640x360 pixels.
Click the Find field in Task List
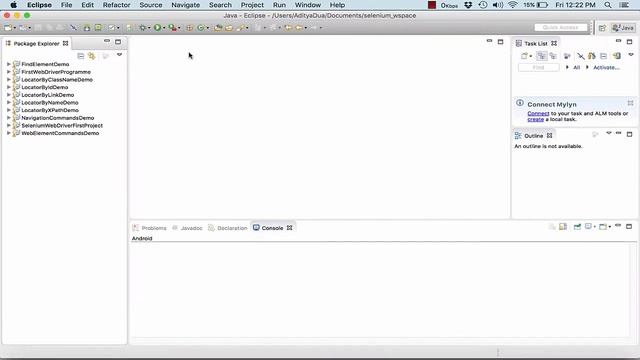coord(538,67)
